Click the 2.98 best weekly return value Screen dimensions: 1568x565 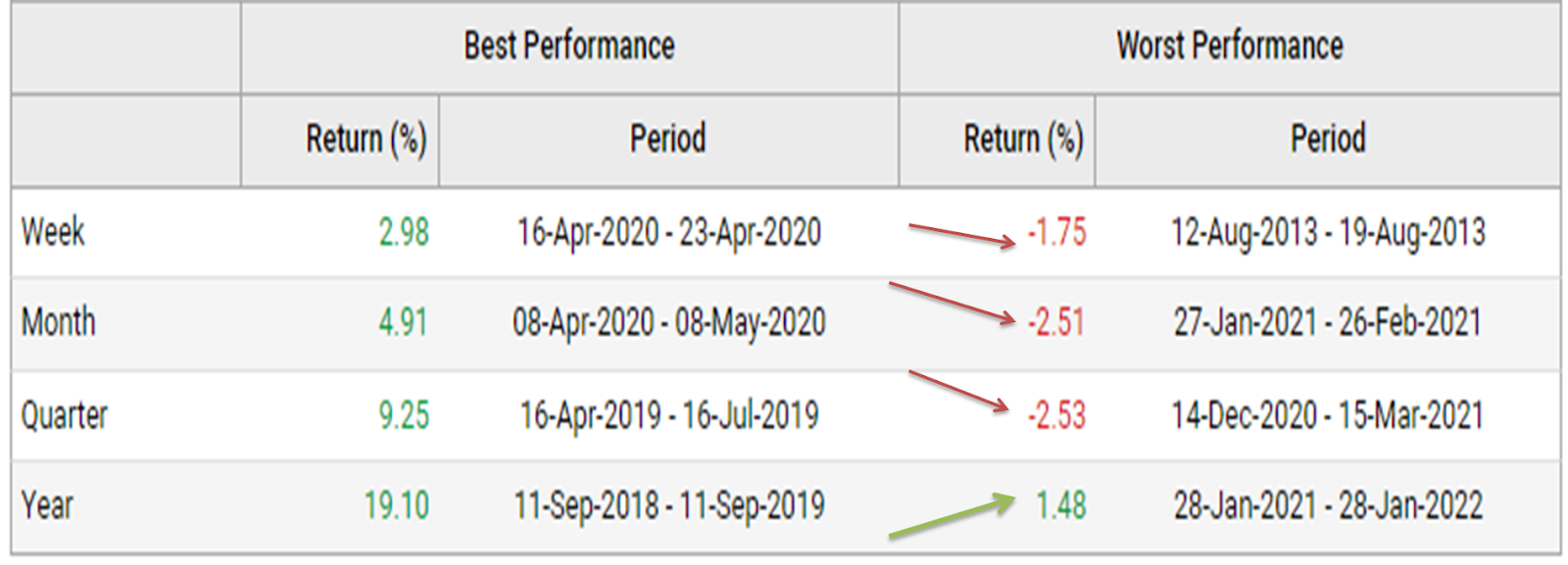tap(404, 232)
